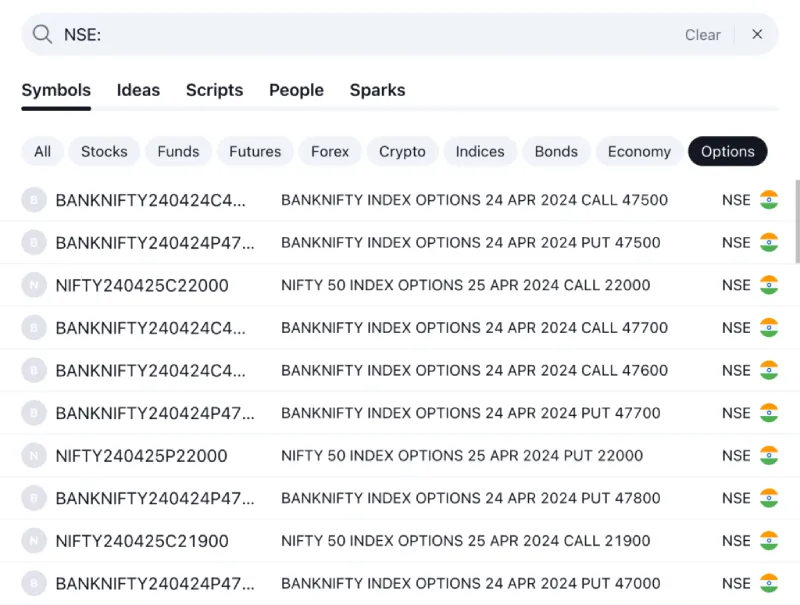
Task: Choose BANKNIFTY 24 APR 2024 CALL 47500 description
Action: (474, 200)
